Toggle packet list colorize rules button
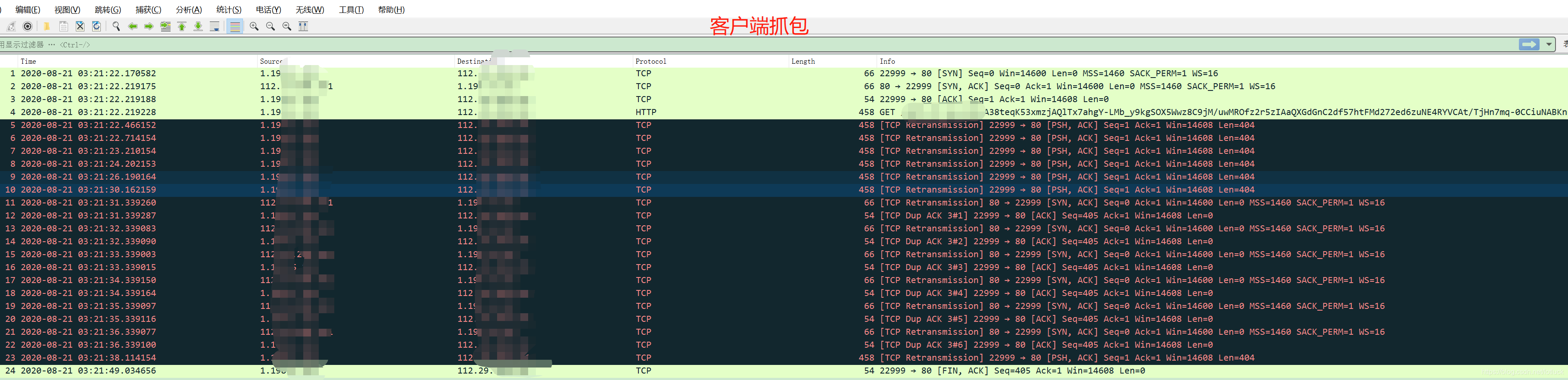The width and height of the screenshot is (1568, 380). click(235, 26)
